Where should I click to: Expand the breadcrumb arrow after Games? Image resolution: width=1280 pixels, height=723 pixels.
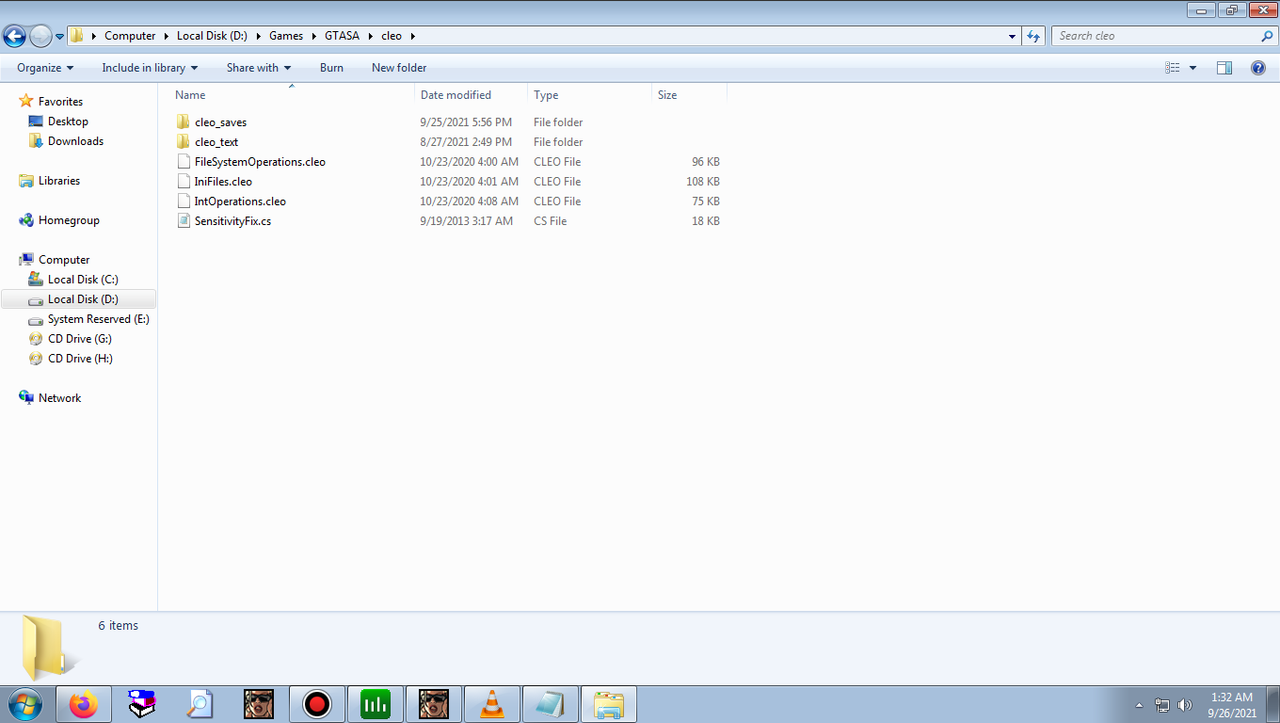[313, 36]
